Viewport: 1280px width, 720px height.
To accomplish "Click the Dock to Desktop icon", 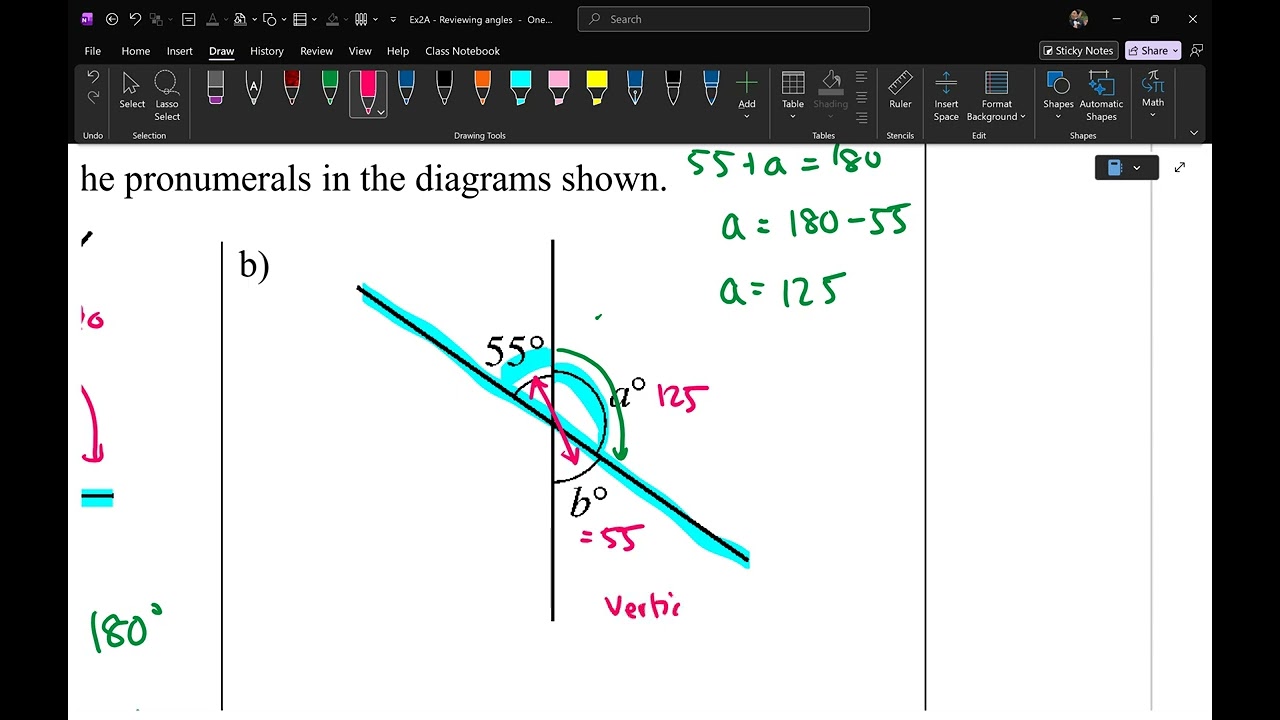I will pyautogui.click(x=188, y=19).
